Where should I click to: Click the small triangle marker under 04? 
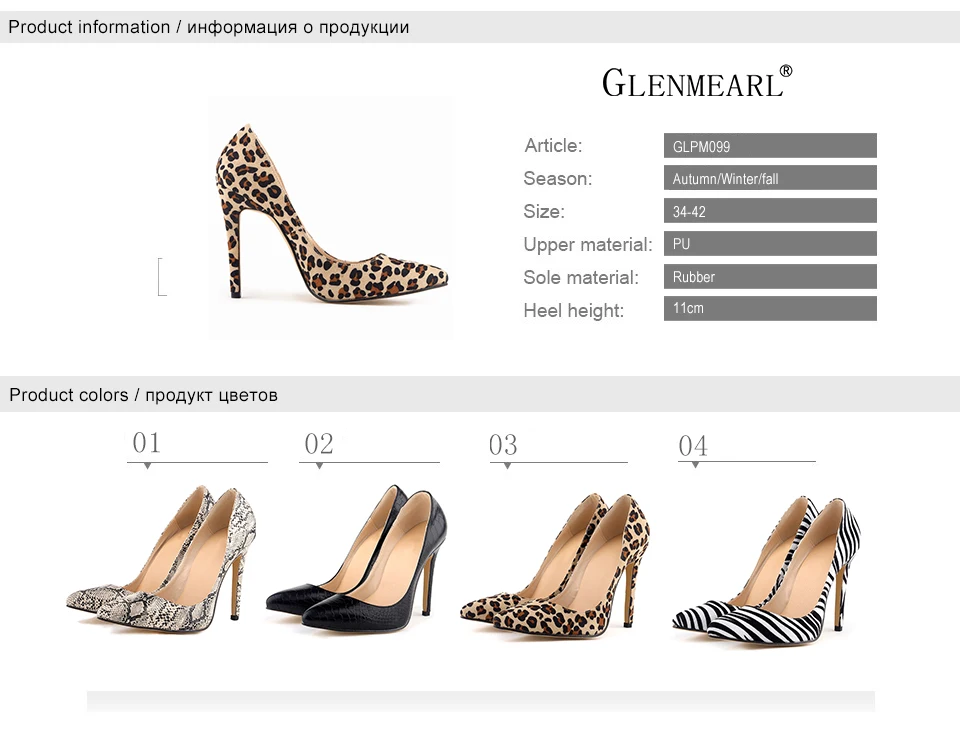[x=696, y=465]
